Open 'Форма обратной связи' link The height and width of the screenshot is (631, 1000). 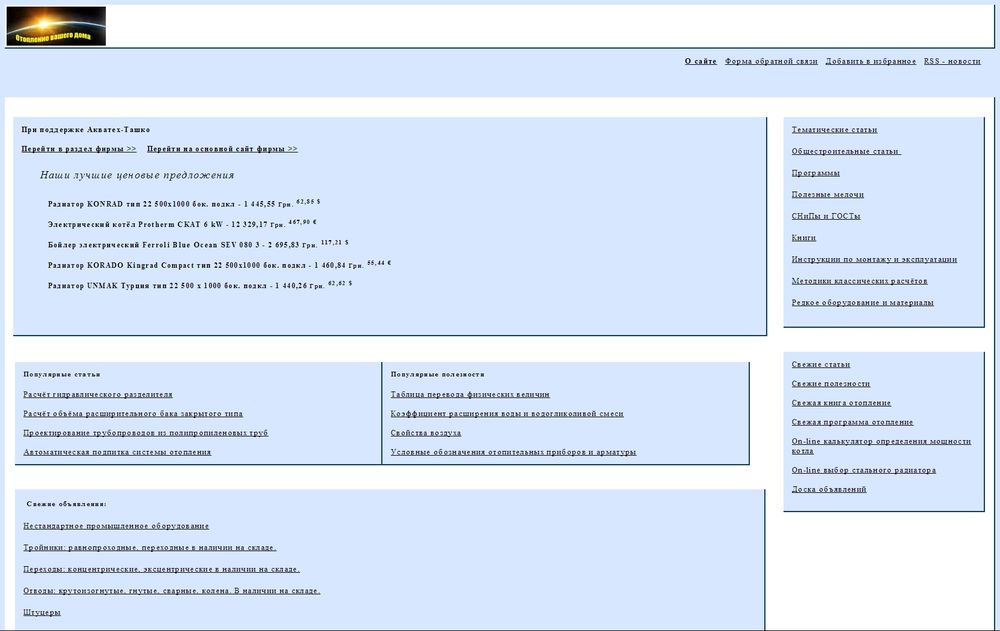point(771,61)
